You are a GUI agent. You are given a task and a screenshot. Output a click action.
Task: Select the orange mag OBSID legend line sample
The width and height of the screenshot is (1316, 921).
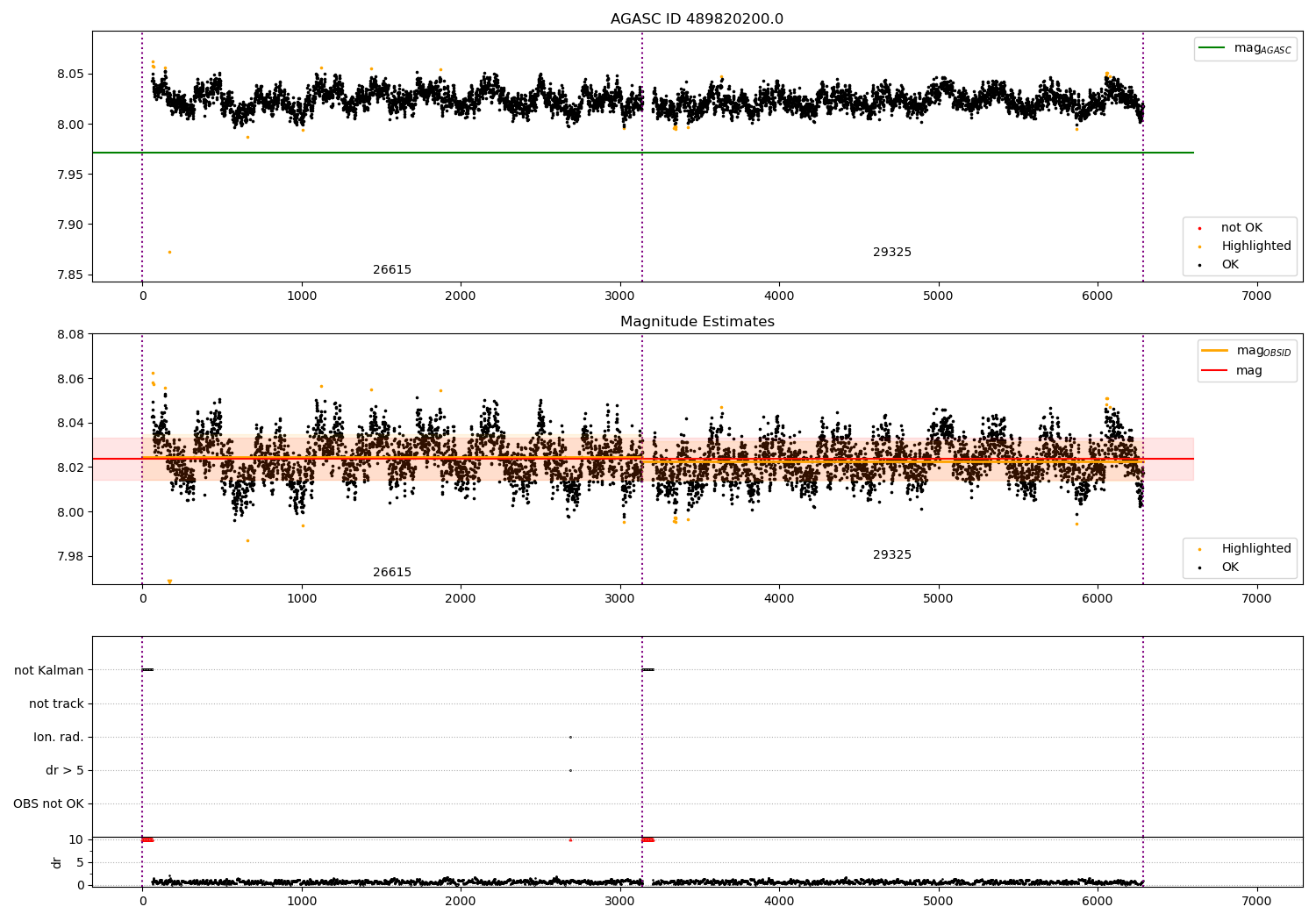[1215, 350]
